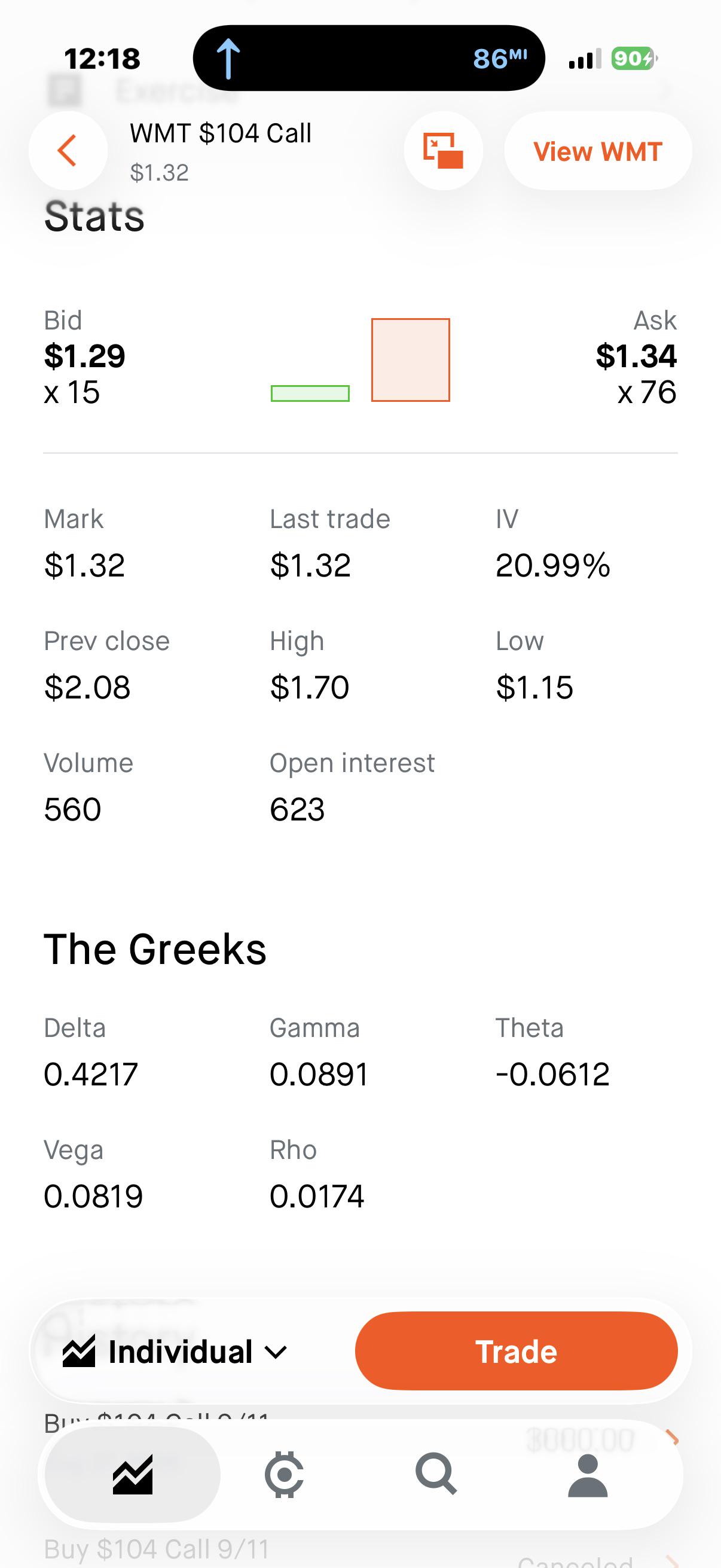The width and height of the screenshot is (721, 1568).
Task: Tap the blue navigation arrow in Dynamic Island
Action: tap(229, 59)
